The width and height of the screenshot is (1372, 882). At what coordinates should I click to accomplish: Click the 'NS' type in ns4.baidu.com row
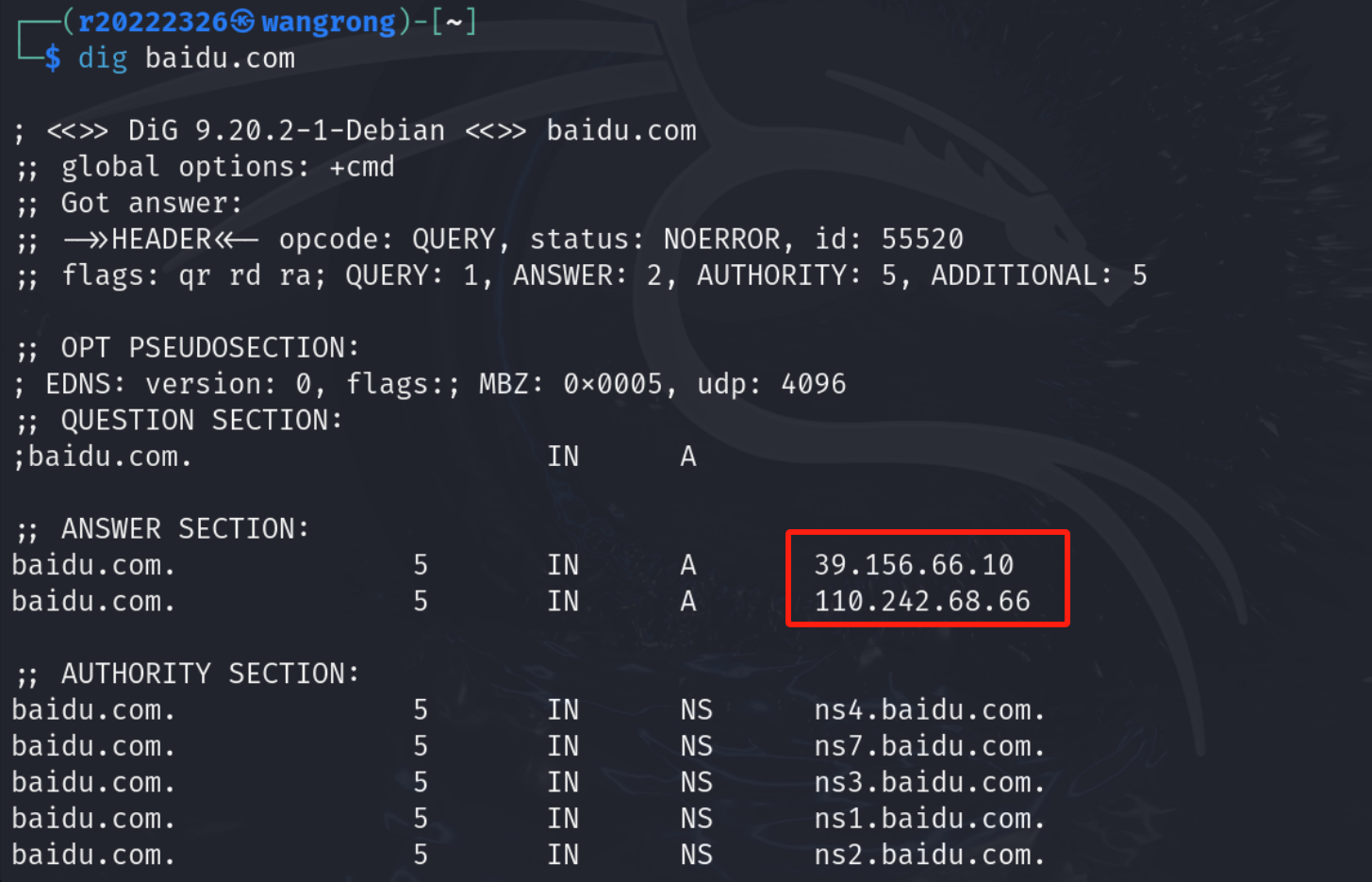(x=697, y=710)
